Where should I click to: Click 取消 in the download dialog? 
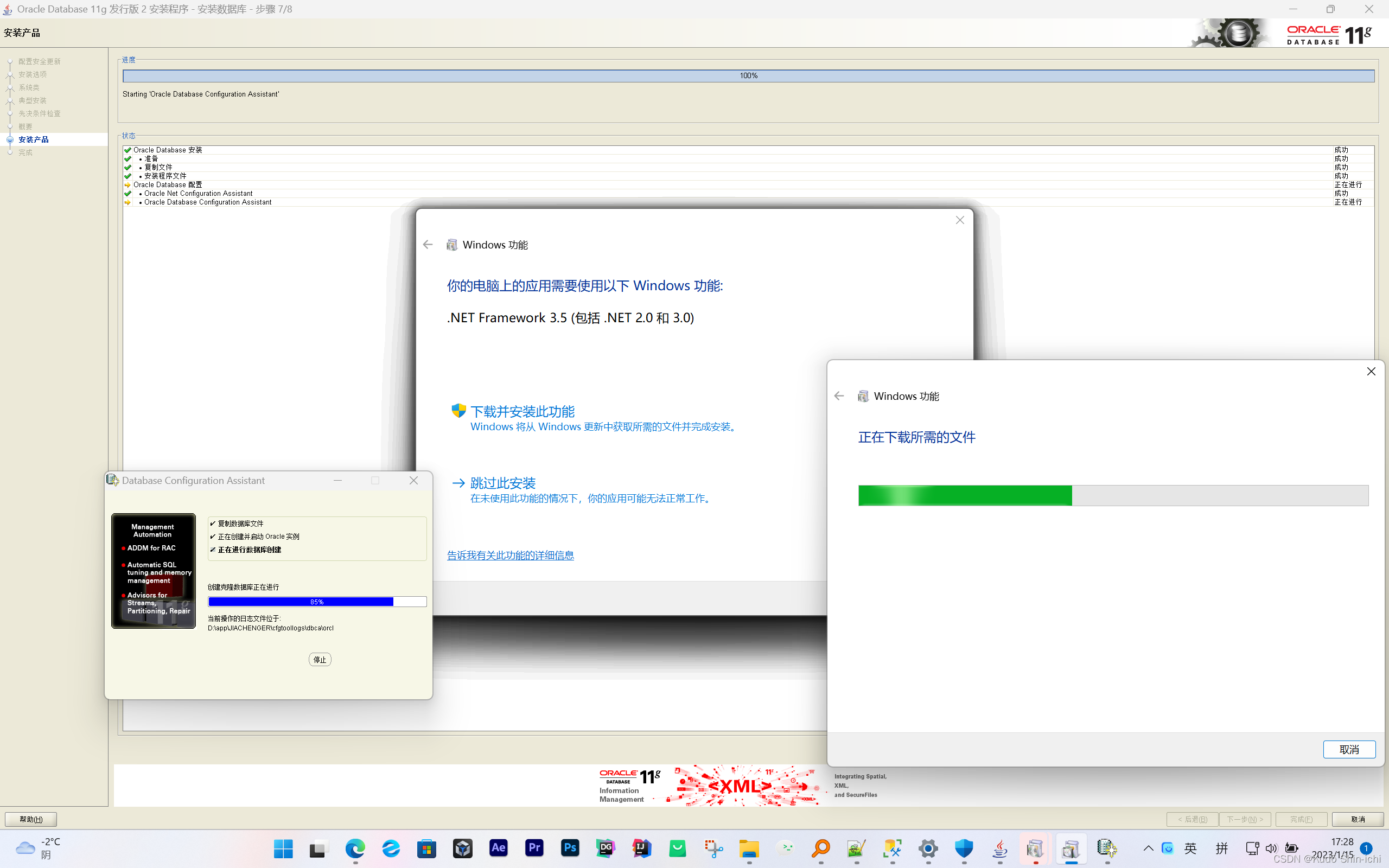1349,749
